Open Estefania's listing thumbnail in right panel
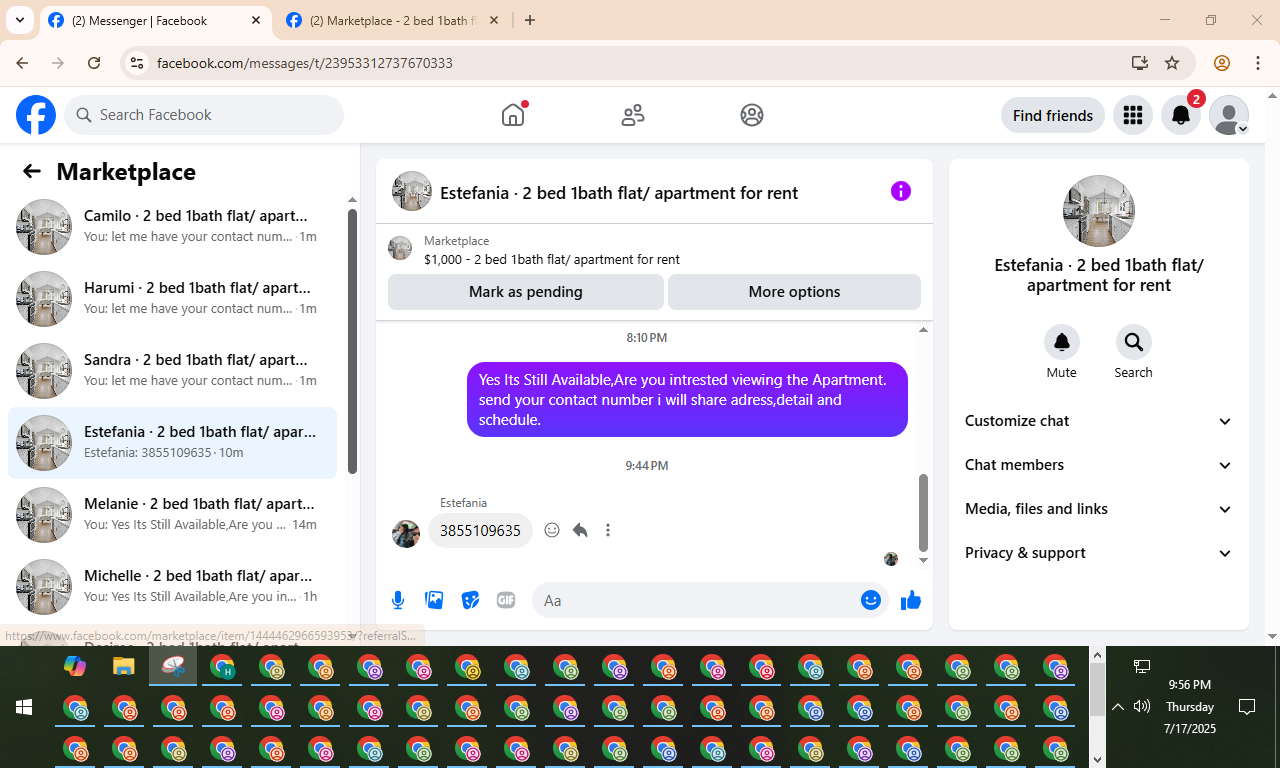Screen dimensions: 1280x768 click(x=1099, y=211)
